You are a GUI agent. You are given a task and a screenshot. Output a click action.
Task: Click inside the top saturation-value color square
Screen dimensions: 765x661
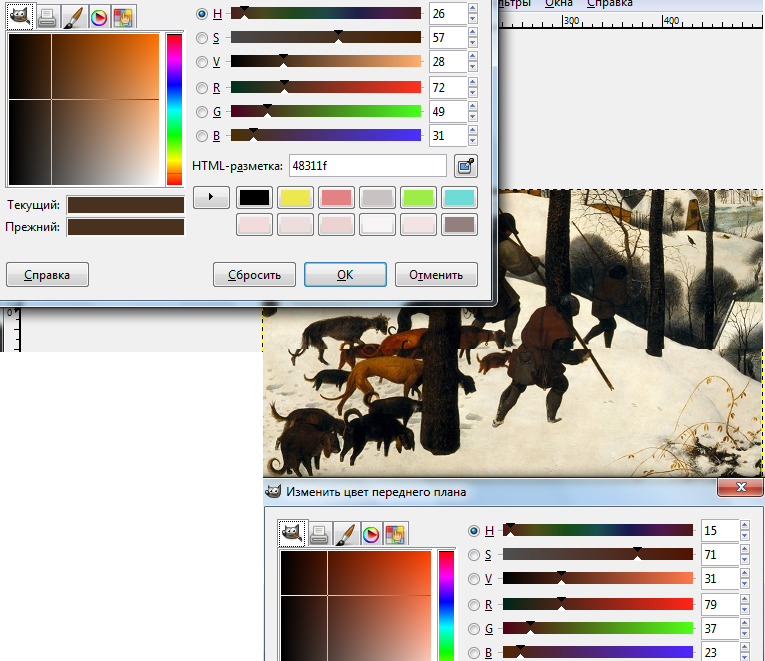pos(84,110)
